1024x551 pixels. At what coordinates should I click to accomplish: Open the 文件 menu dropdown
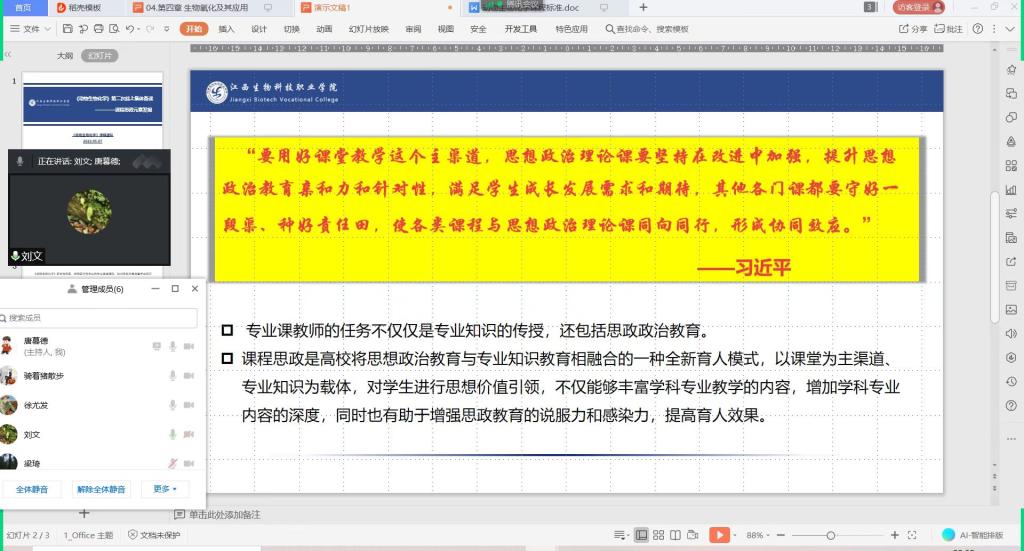(x=30, y=29)
